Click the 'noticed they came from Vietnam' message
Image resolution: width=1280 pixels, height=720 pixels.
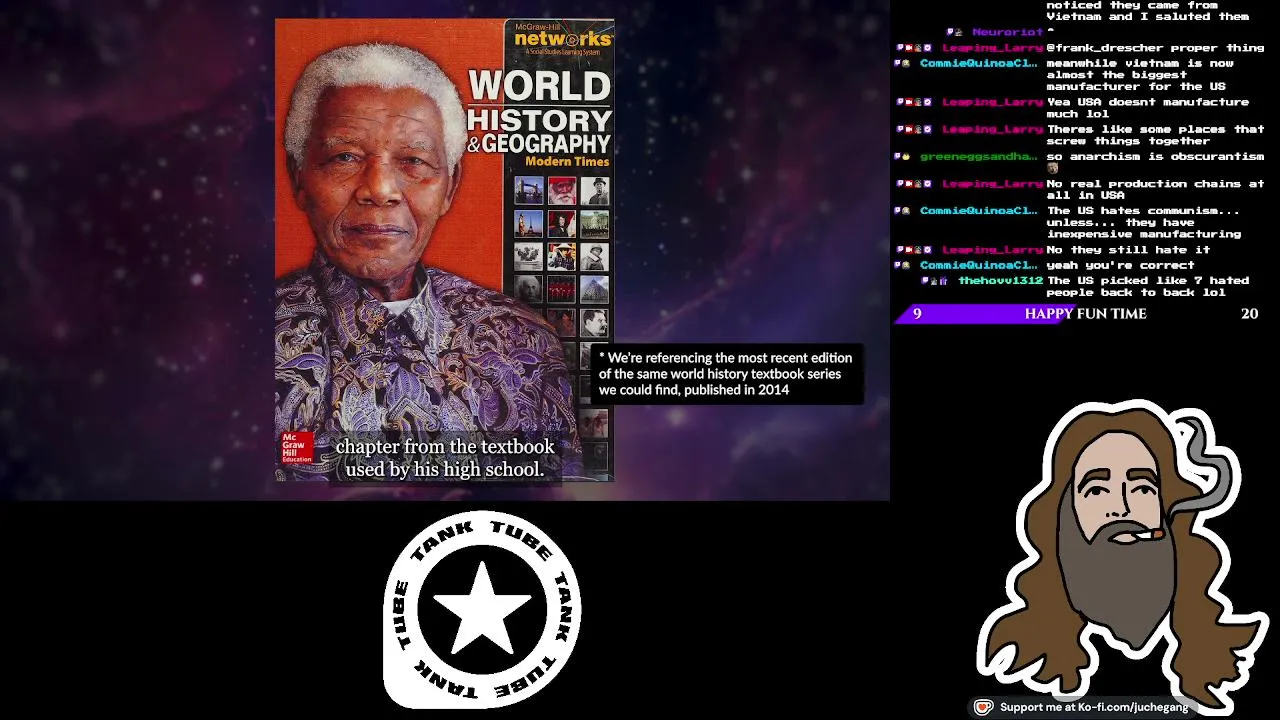point(1147,11)
